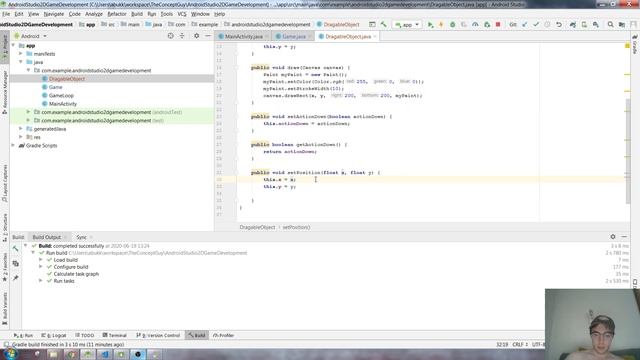The image size is (640, 360).
Task: Click Scroll from Source target icon
Action: point(171,36)
